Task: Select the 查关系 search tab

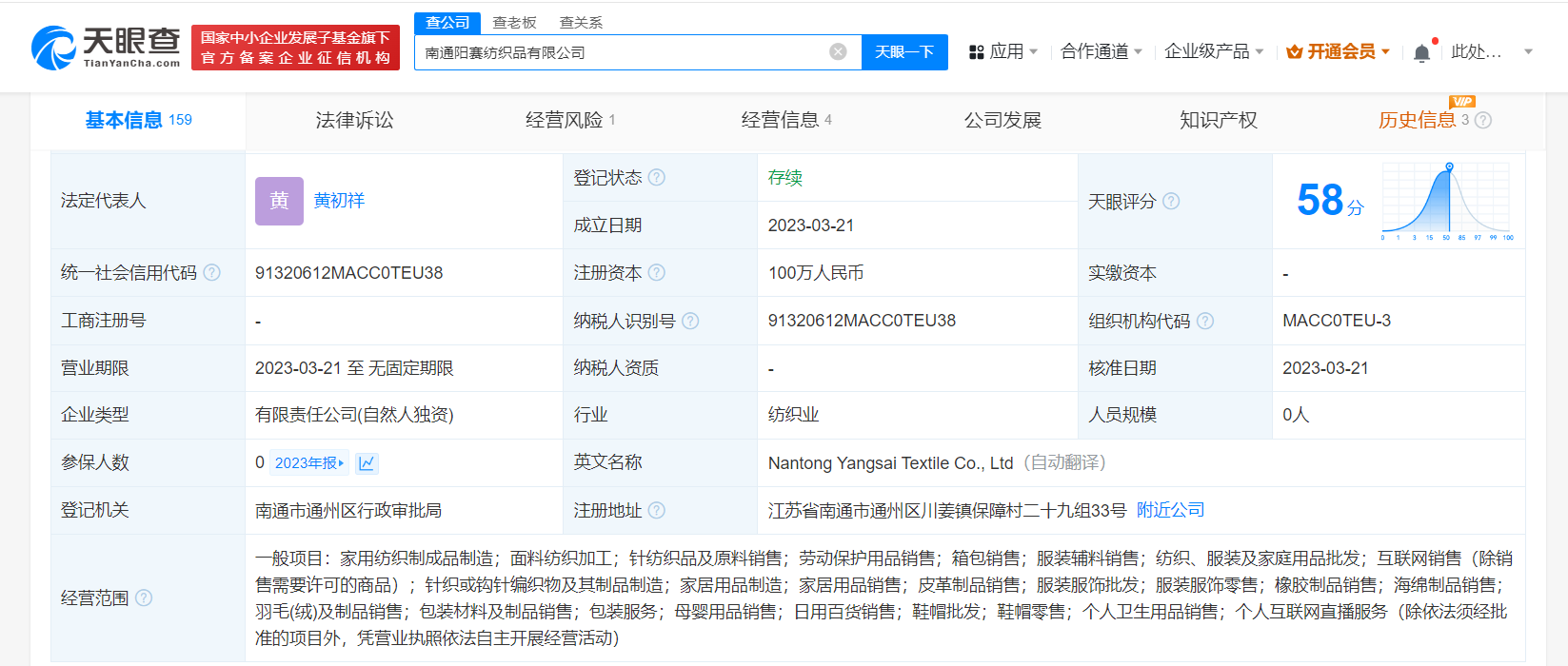Action: [581, 22]
